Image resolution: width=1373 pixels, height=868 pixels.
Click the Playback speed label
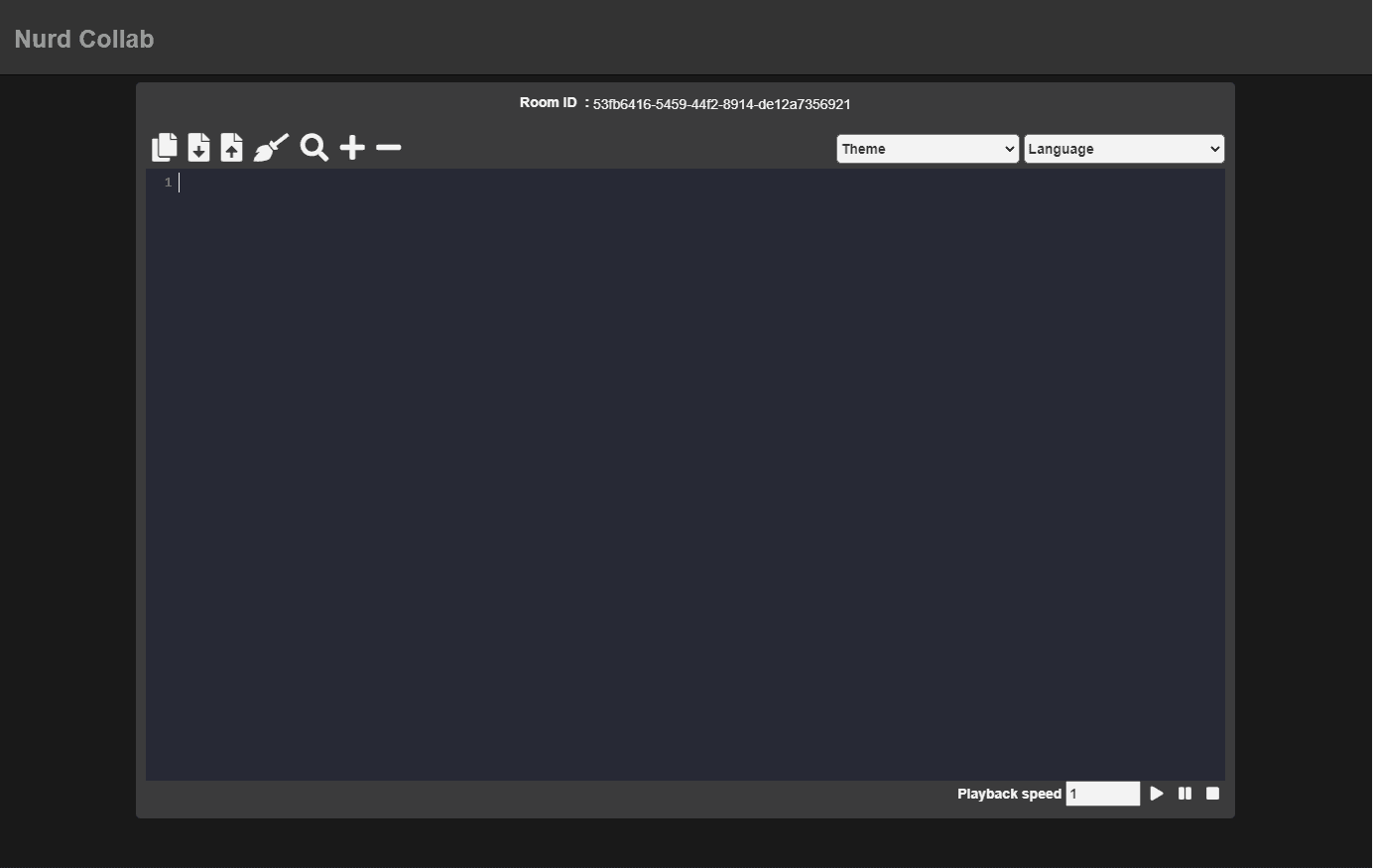(1009, 794)
